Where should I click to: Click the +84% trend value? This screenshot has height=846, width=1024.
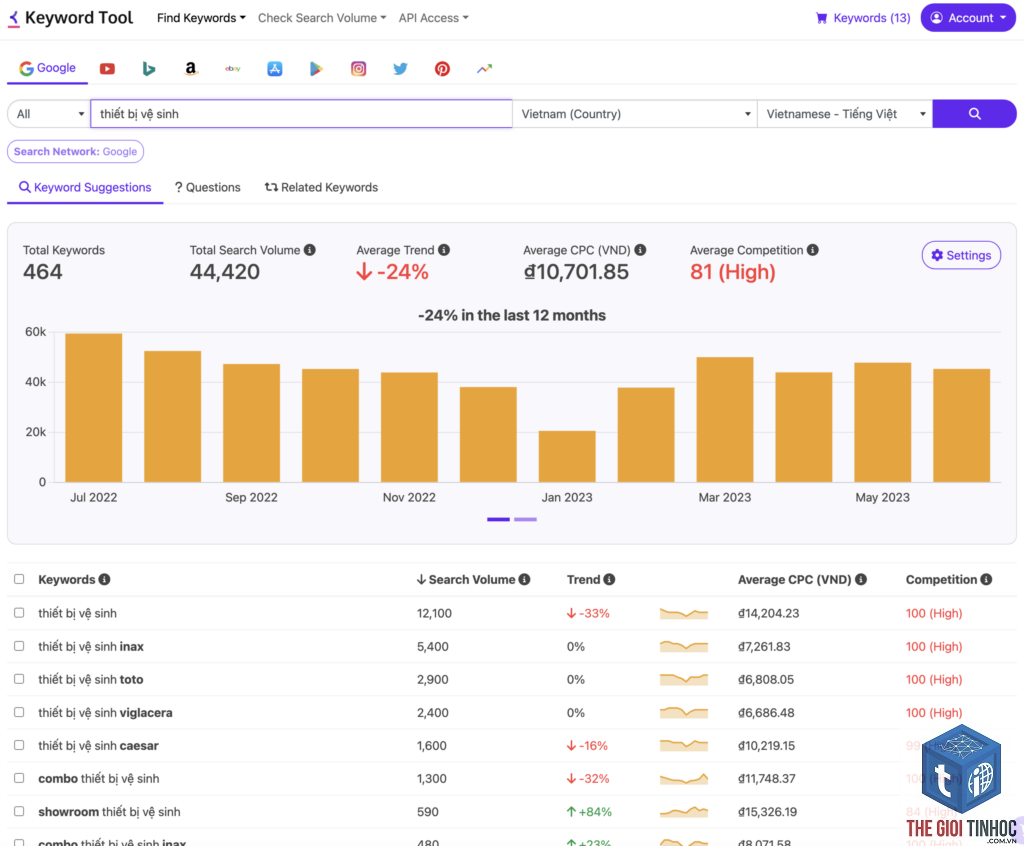pyautogui.click(x=589, y=812)
